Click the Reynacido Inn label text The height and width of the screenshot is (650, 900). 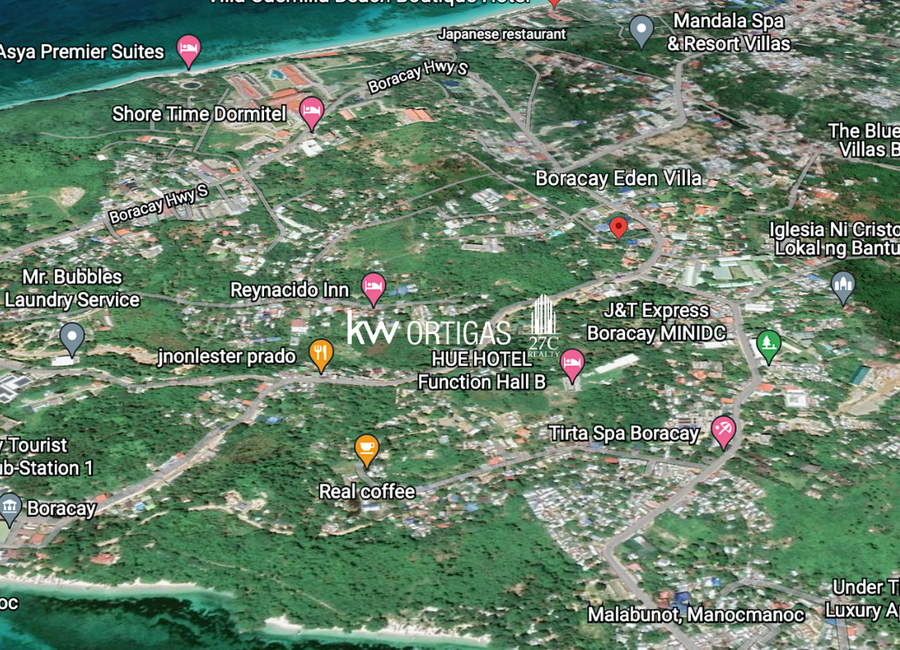coord(289,290)
